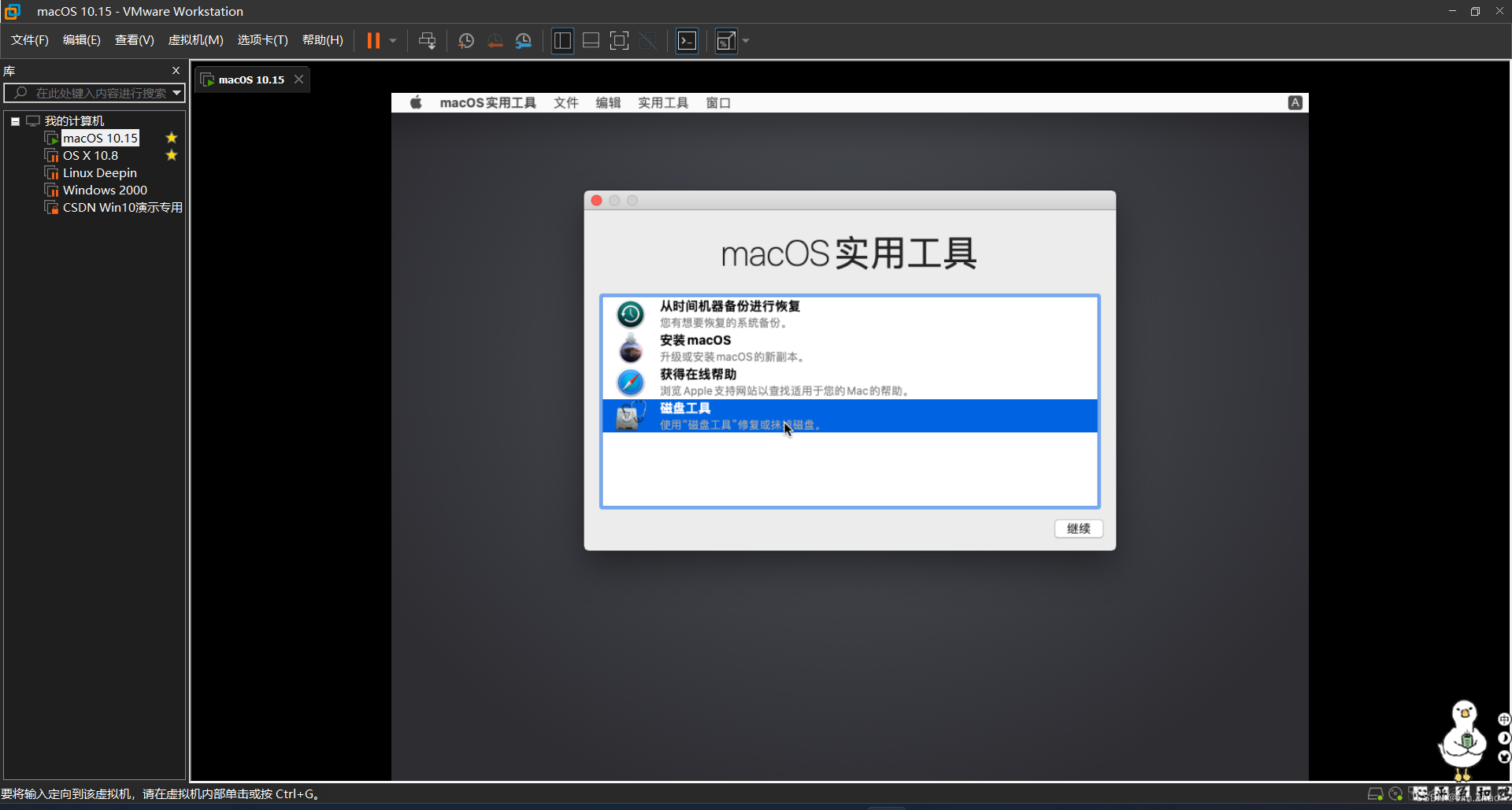The height and width of the screenshot is (810, 1512).
Task: Collapse the 我的计算机 tree node
Action: (x=15, y=121)
